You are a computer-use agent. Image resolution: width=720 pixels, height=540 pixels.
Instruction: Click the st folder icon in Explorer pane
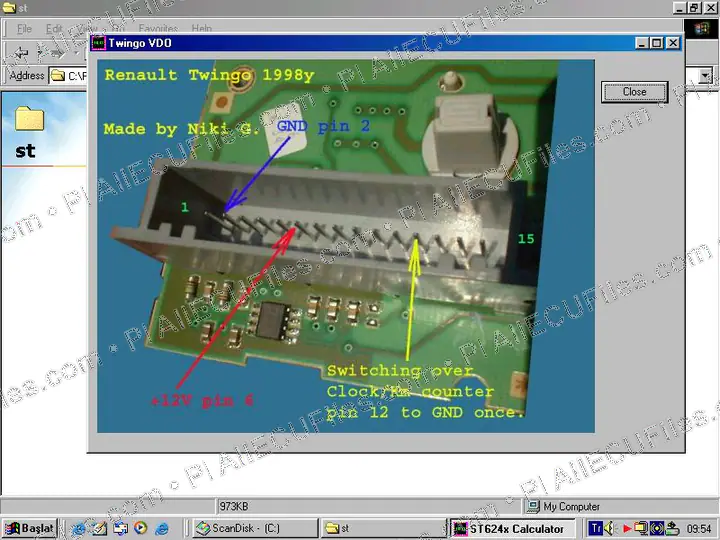(29, 118)
